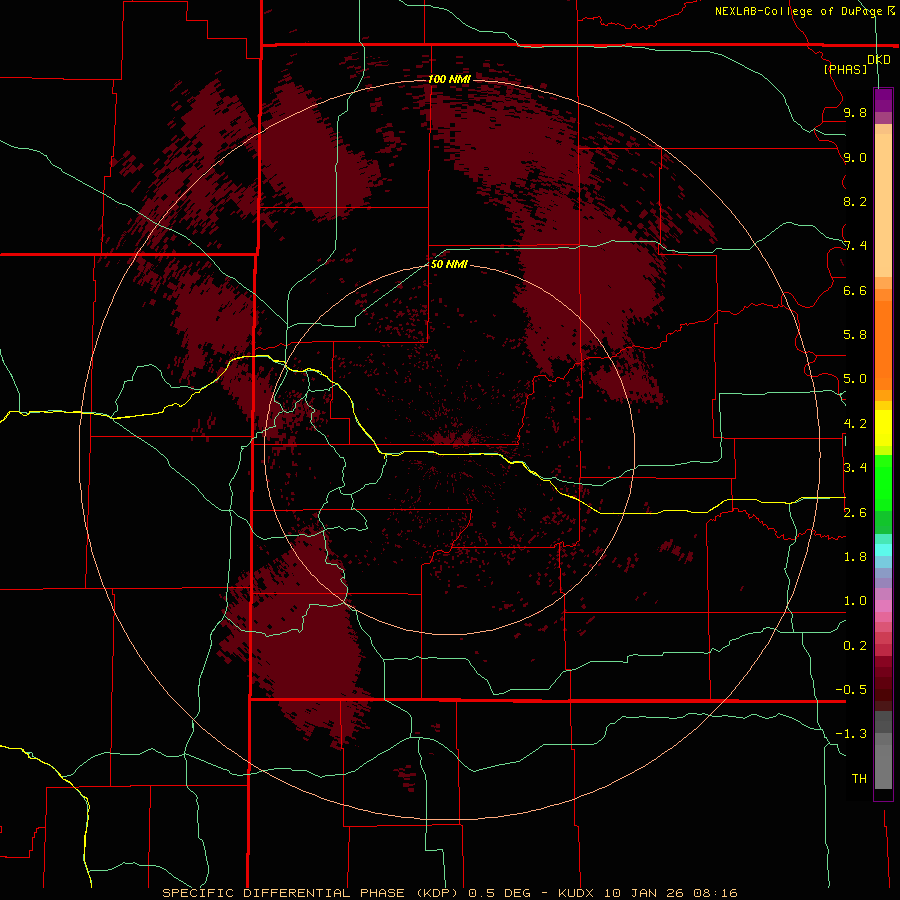This screenshot has width=900, height=900.
Task: Click the -0.5 legend value
Action: (x=851, y=690)
